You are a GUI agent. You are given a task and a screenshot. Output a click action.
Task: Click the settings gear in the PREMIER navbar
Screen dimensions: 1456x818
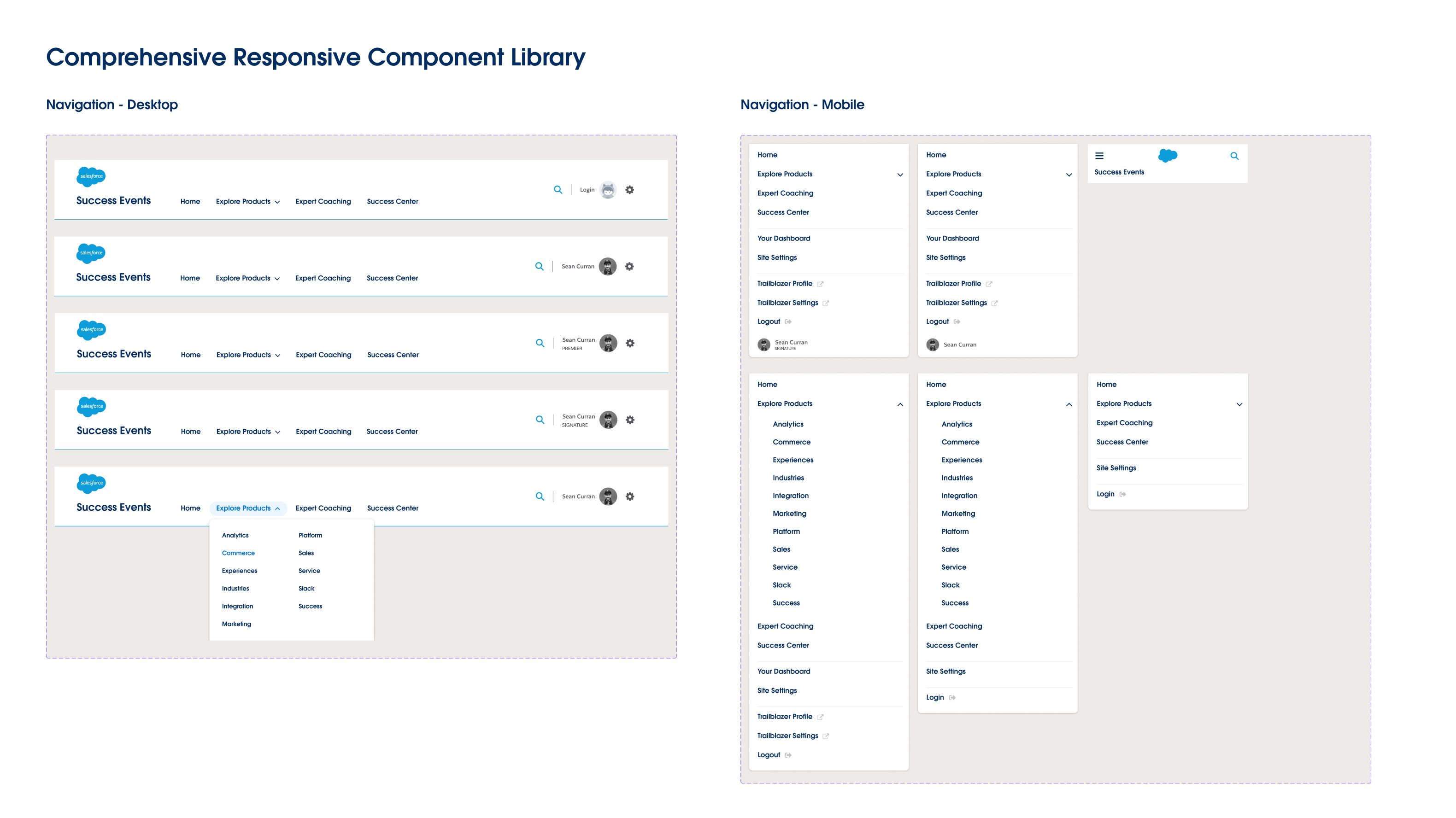click(x=630, y=344)
